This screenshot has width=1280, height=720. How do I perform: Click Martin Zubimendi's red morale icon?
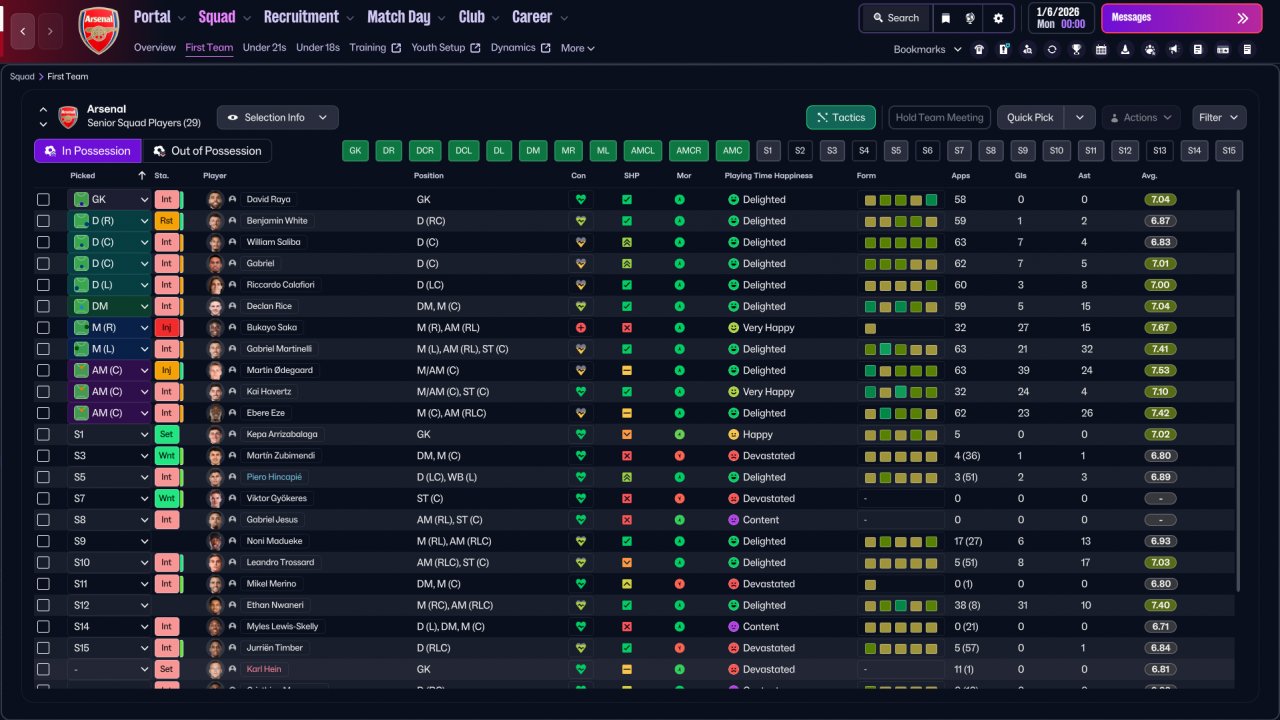680,456
